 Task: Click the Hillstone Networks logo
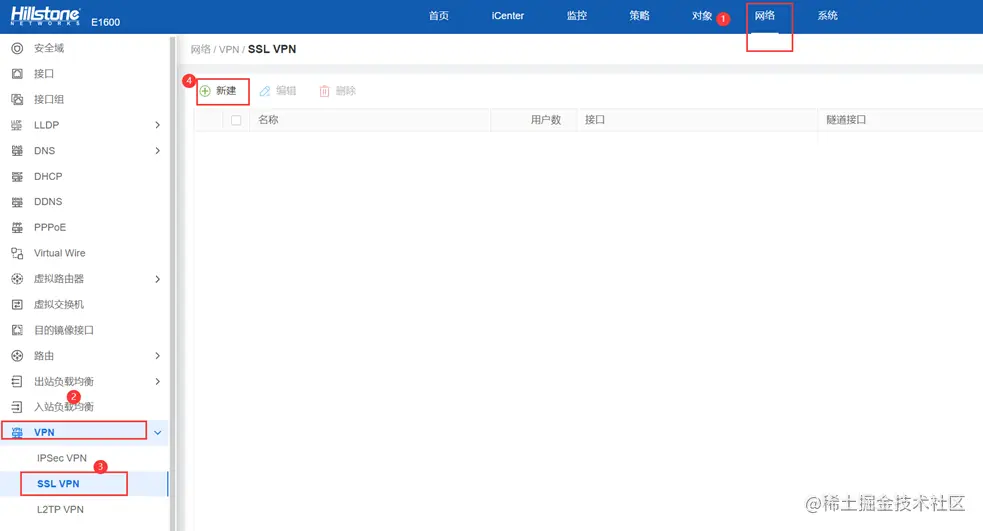point(45,16)
